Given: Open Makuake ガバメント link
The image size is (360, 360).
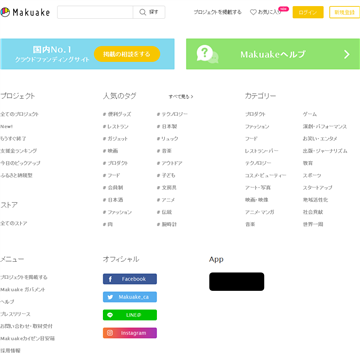Looking at the screenshot, I should (x=23, y=290).
